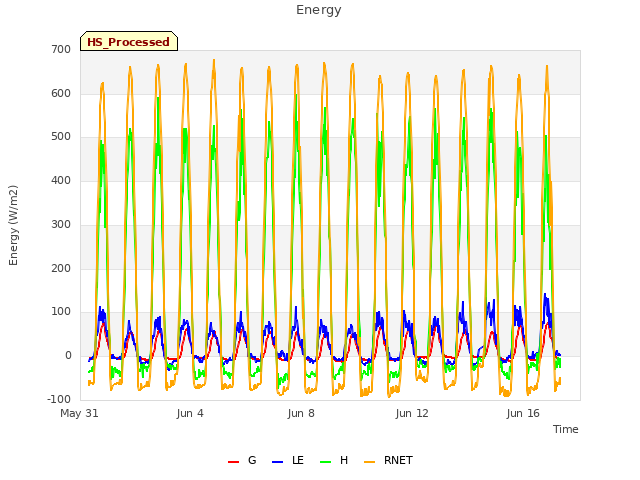
Task: Click the 300 y-axis tick label
Action: [61, 224]
